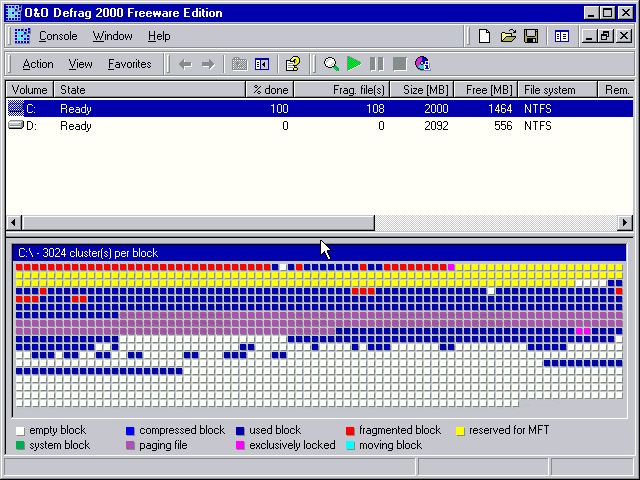Click the console icon beside Console menu

pyautogui.click(x=22, y=36)
